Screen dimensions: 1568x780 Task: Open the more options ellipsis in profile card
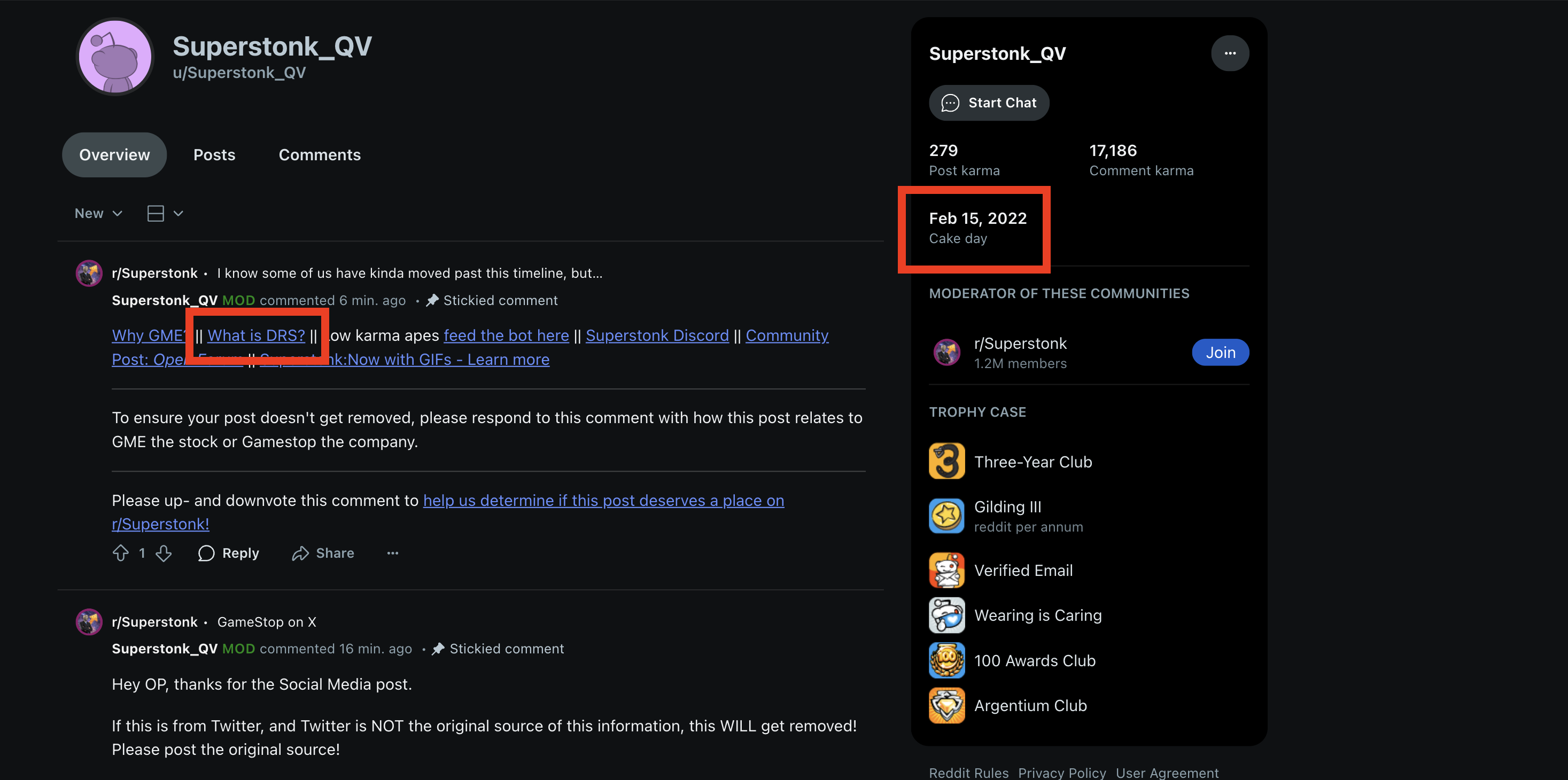[1230, 53]
